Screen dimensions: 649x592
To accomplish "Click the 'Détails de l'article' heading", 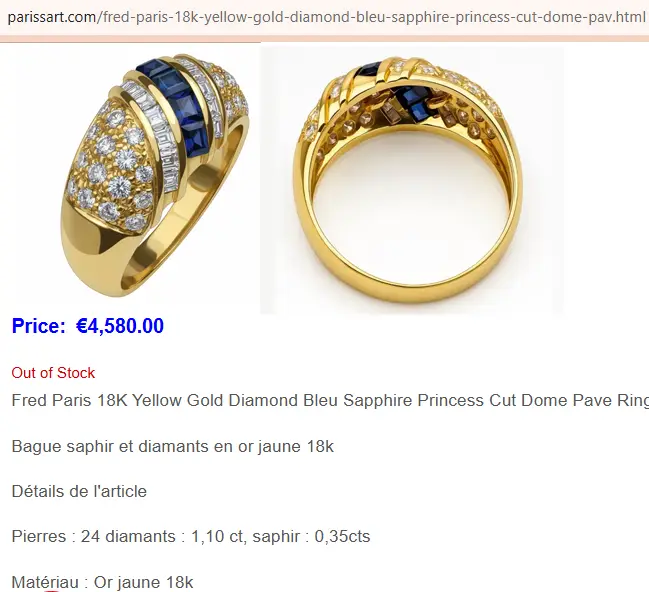I will click(79, 491).
